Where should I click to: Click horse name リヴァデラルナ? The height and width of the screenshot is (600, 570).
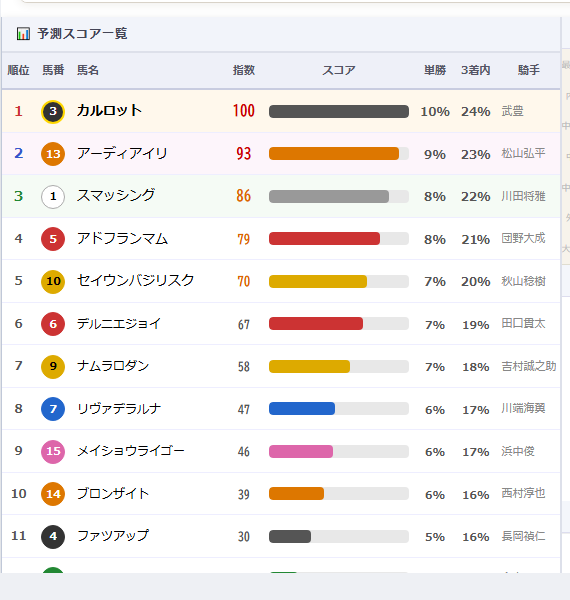click(x=119, y=409)
